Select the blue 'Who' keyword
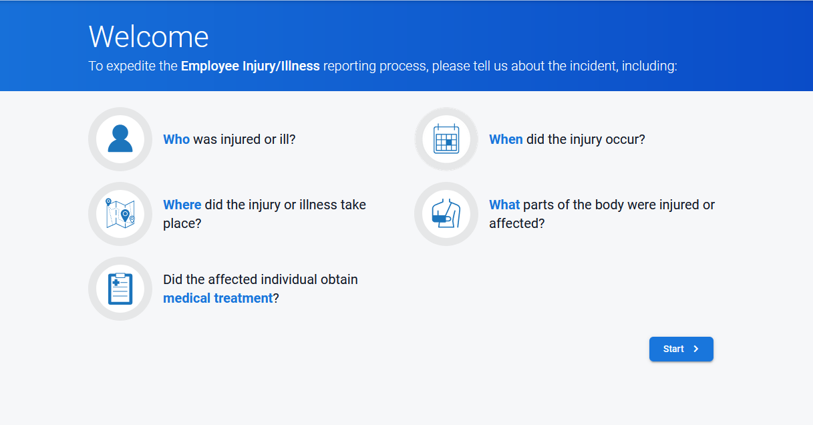The image size is (813, 425). tap(176, 140)
